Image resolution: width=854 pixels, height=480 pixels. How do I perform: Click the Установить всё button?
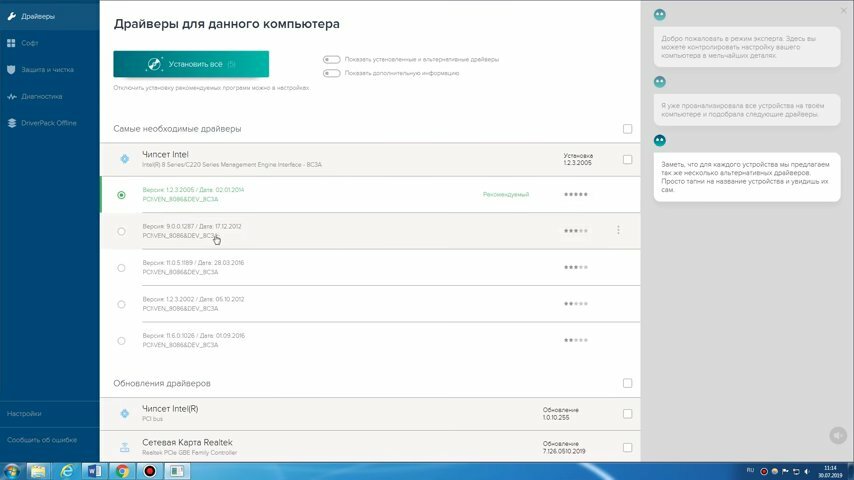coord(191,64)
